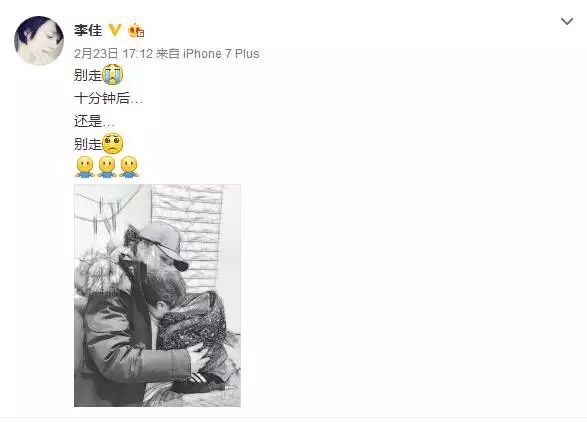Click the second 别走 text
This screenshot has width=587, height=422.
coord(88,144)
